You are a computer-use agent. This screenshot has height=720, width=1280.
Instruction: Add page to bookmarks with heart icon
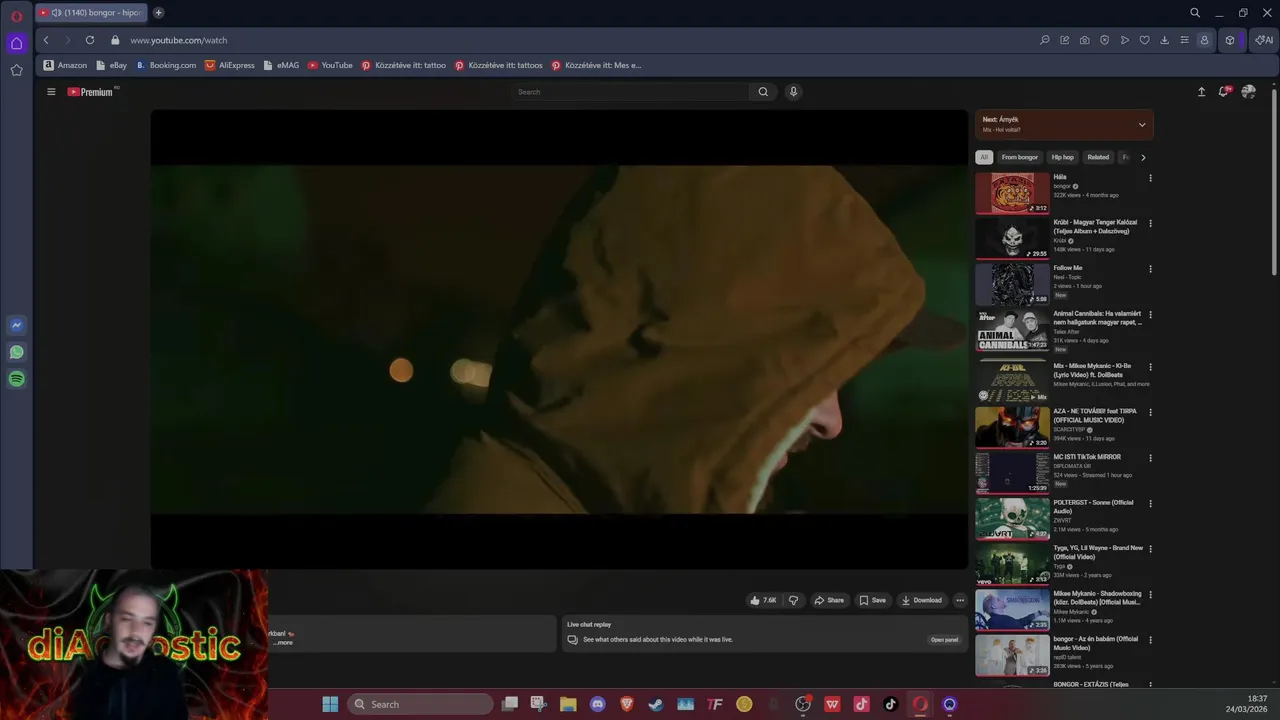pyautogui.click(x=1145, y=40)
